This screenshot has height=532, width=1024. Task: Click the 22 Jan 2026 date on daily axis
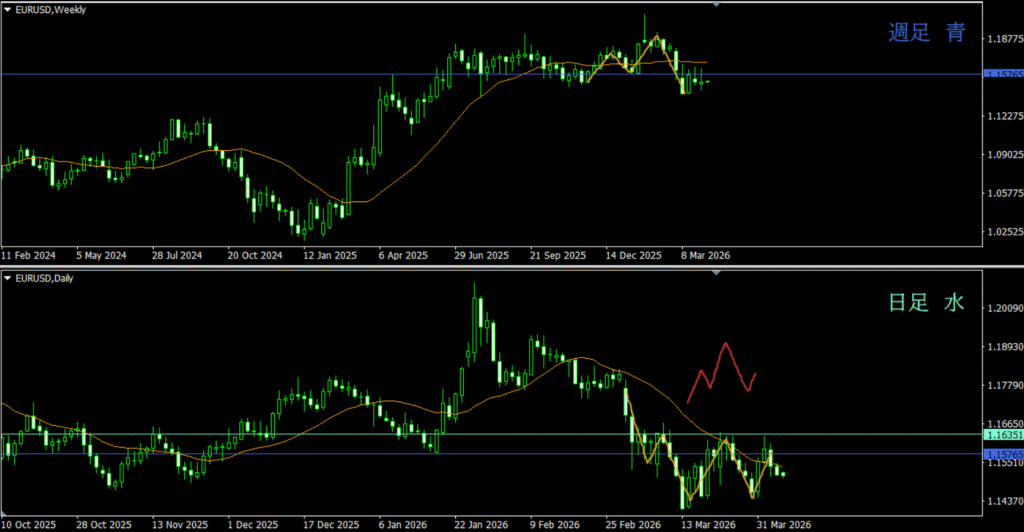point(480,524)
